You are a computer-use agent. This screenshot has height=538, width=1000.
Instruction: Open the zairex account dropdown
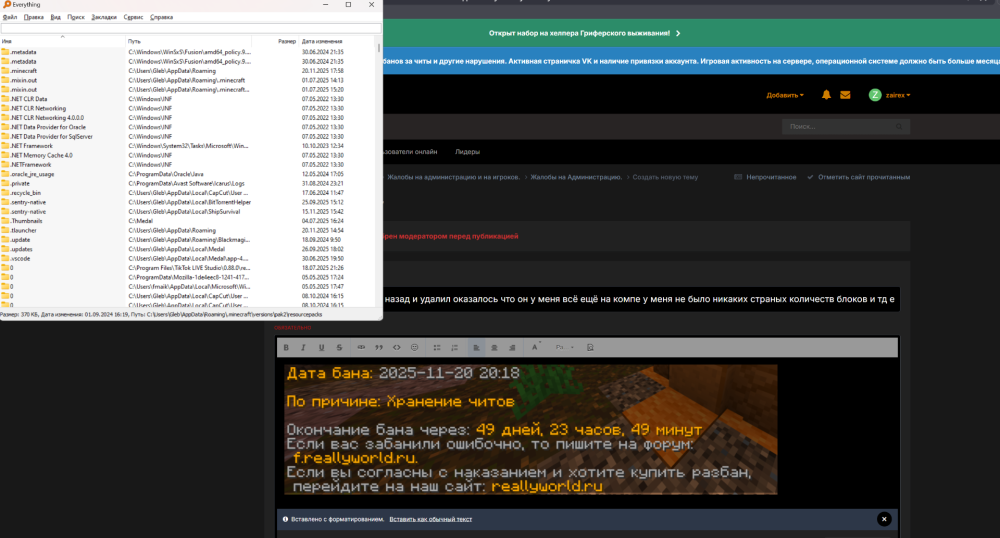pyautogui.click(x=898, y=95)
